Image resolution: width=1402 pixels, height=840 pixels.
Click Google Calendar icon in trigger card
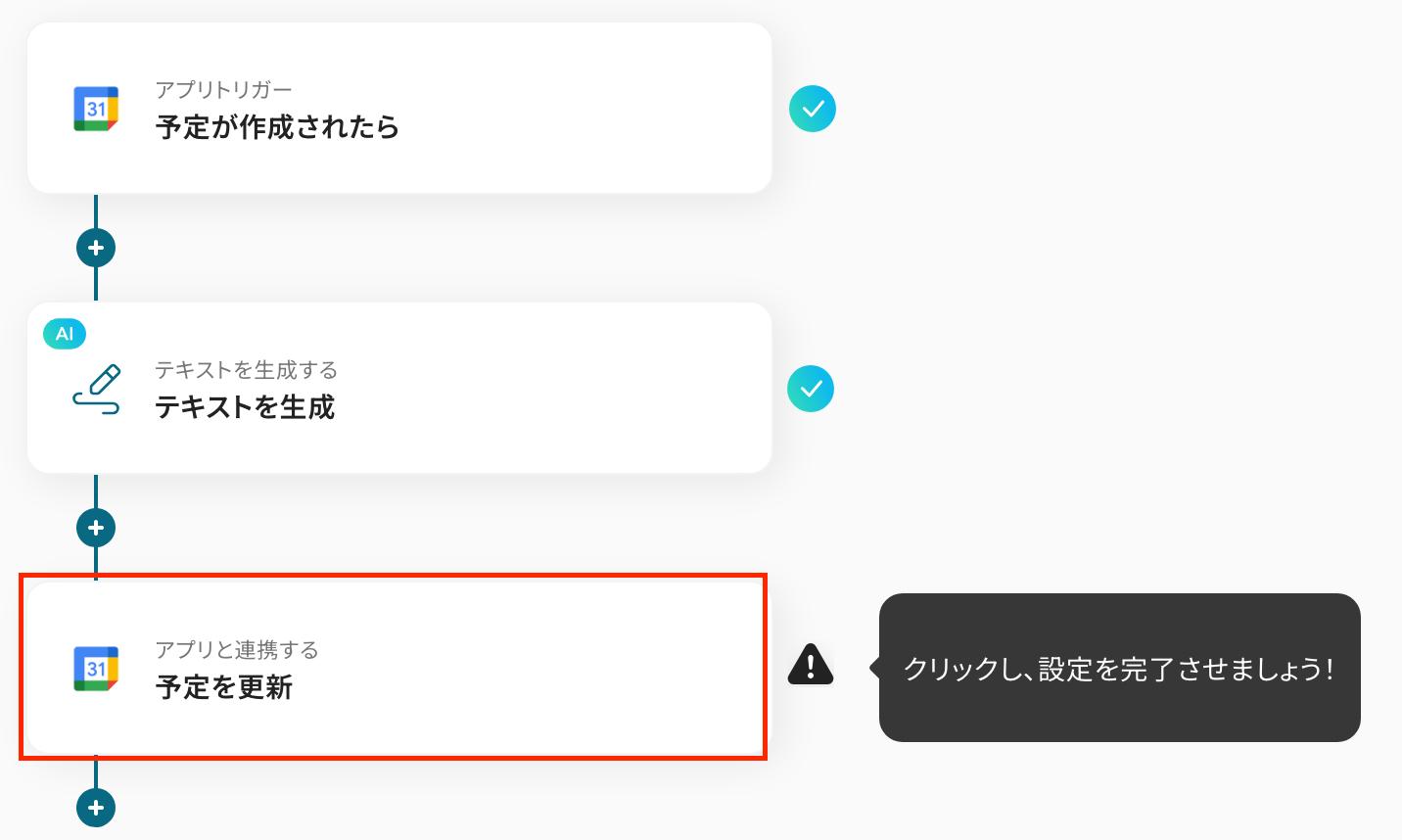tap(96, 109)
